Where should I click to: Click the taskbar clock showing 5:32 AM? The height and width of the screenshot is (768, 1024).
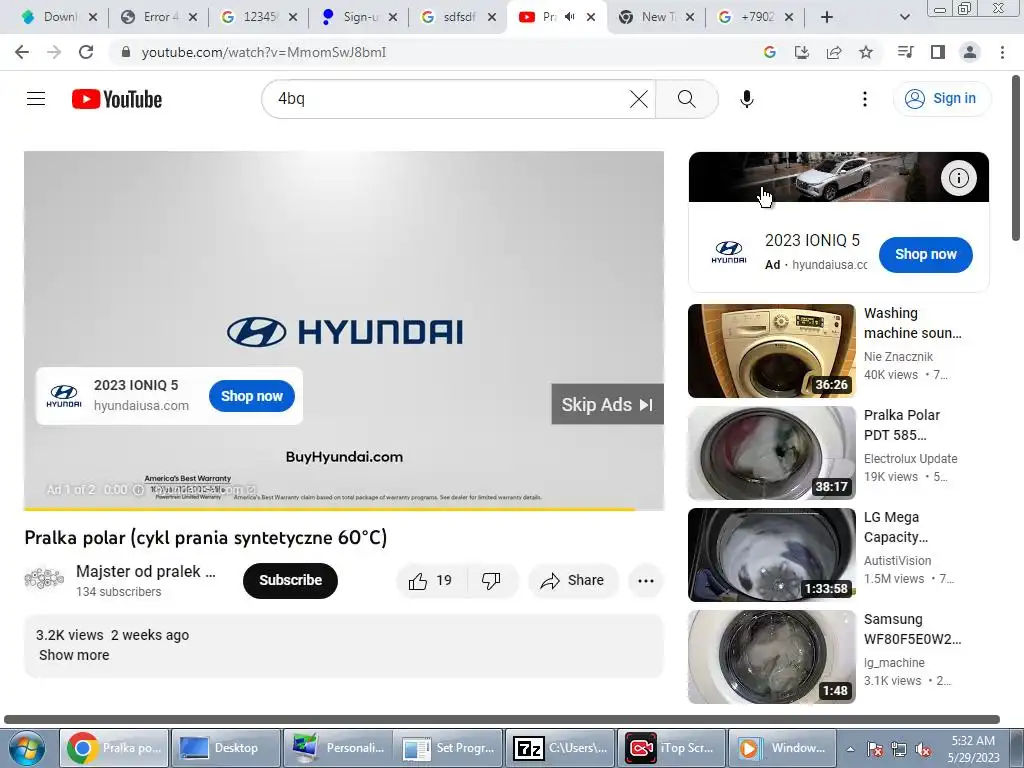click(973, 749)
